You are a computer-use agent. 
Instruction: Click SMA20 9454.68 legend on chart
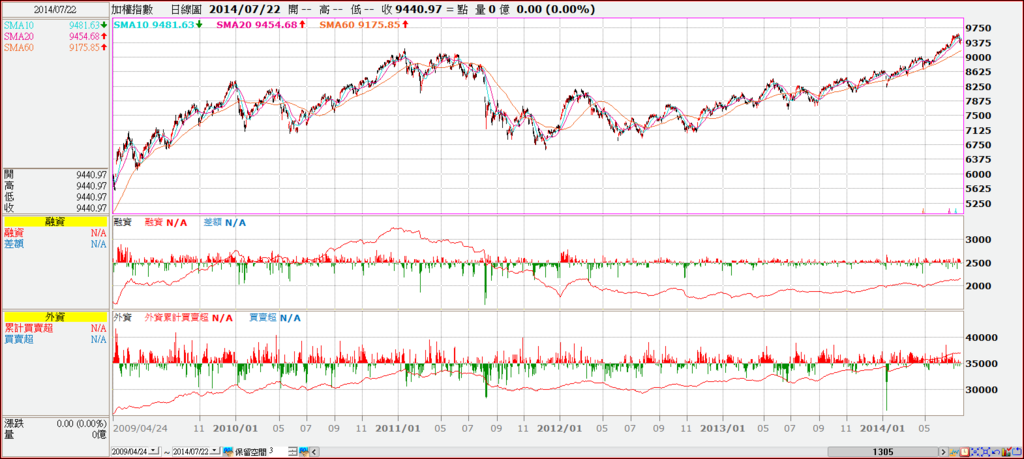[x=260, y=24]
